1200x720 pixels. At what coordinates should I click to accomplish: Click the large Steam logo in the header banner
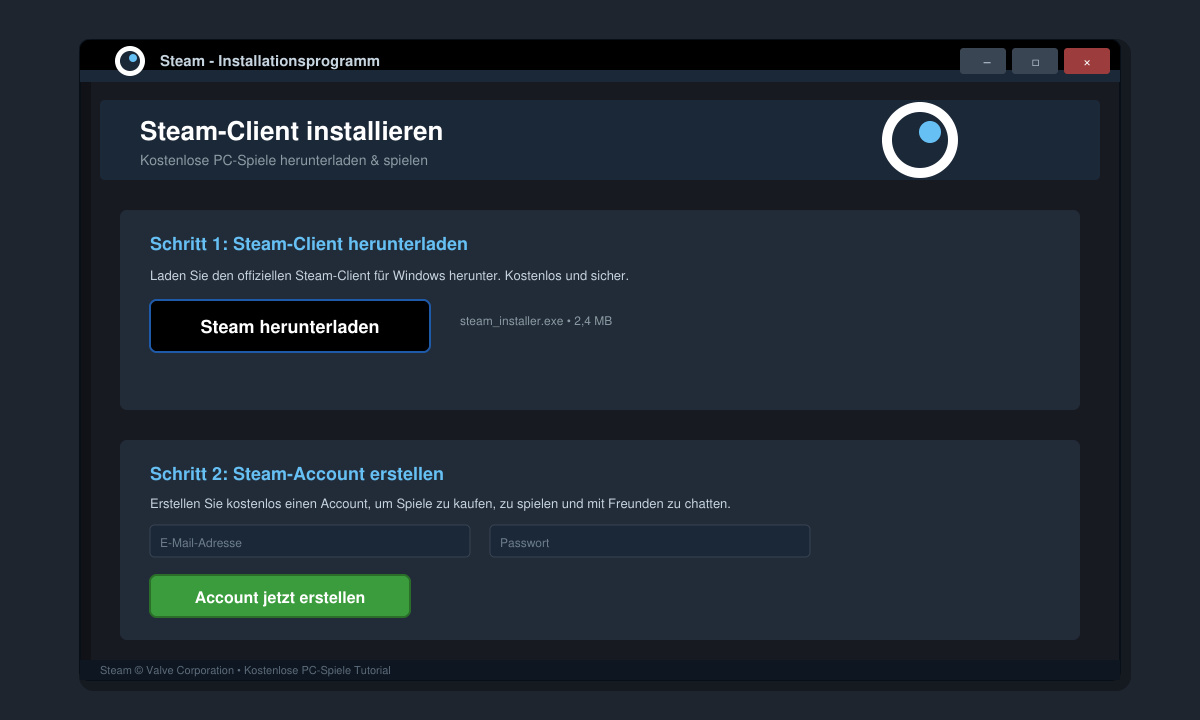click(x=920, y=140)
